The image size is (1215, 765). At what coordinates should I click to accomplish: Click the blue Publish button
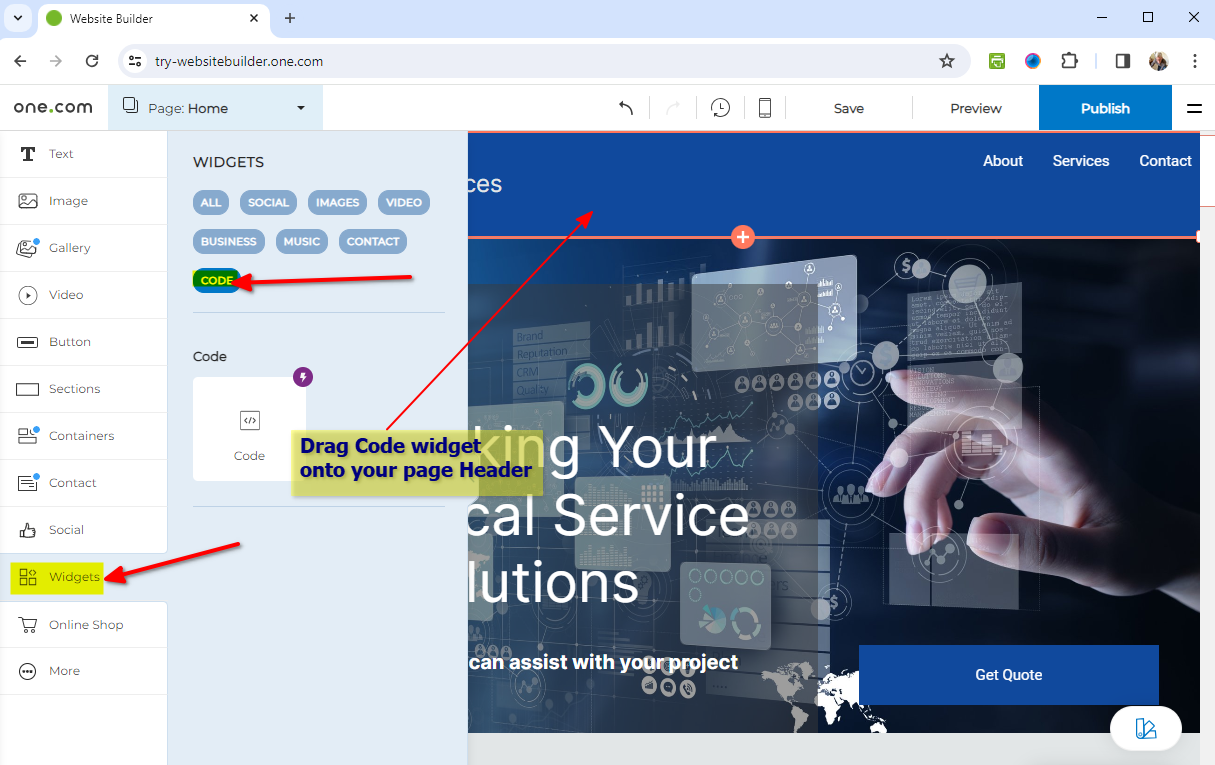pyautogui.click(x=1105, y=108)
